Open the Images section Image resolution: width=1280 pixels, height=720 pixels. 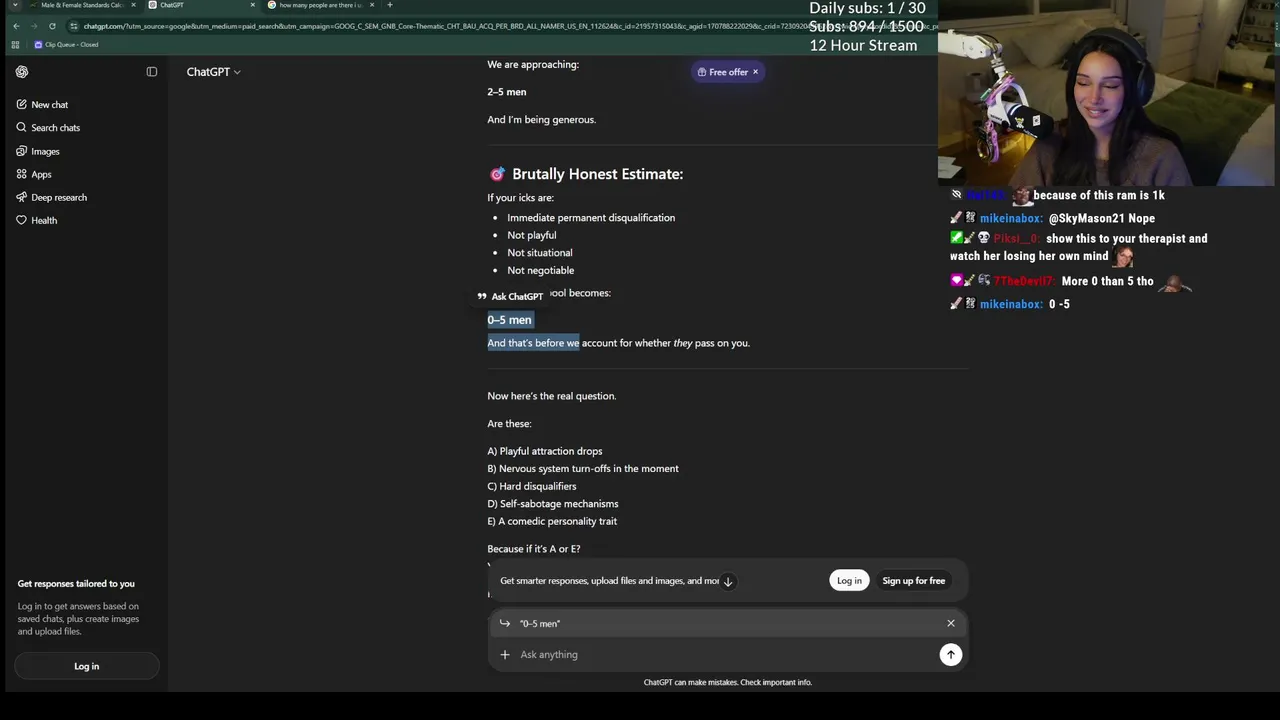pyautogui.click(x=38, y=151)
